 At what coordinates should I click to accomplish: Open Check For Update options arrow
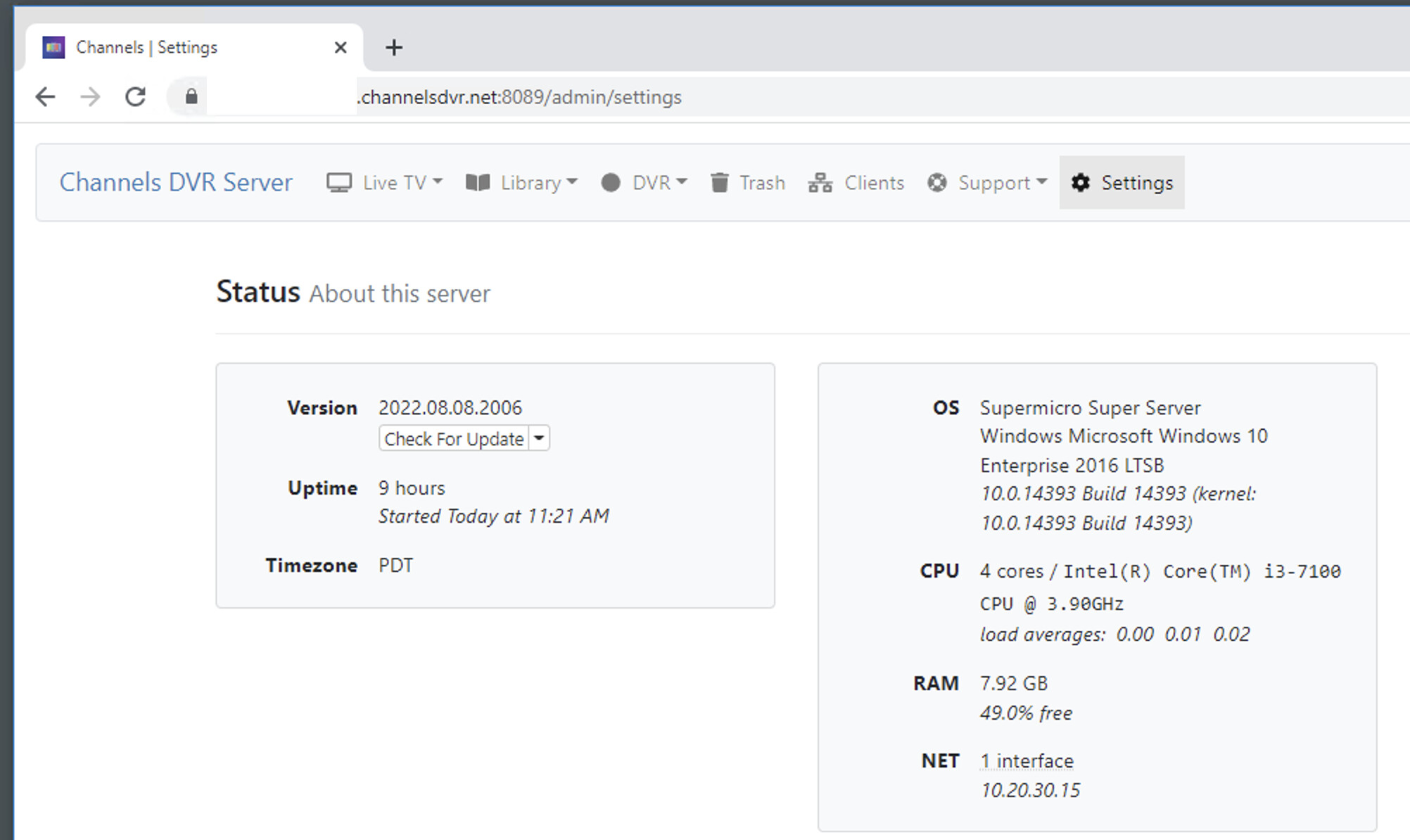[x=539, y=438]
